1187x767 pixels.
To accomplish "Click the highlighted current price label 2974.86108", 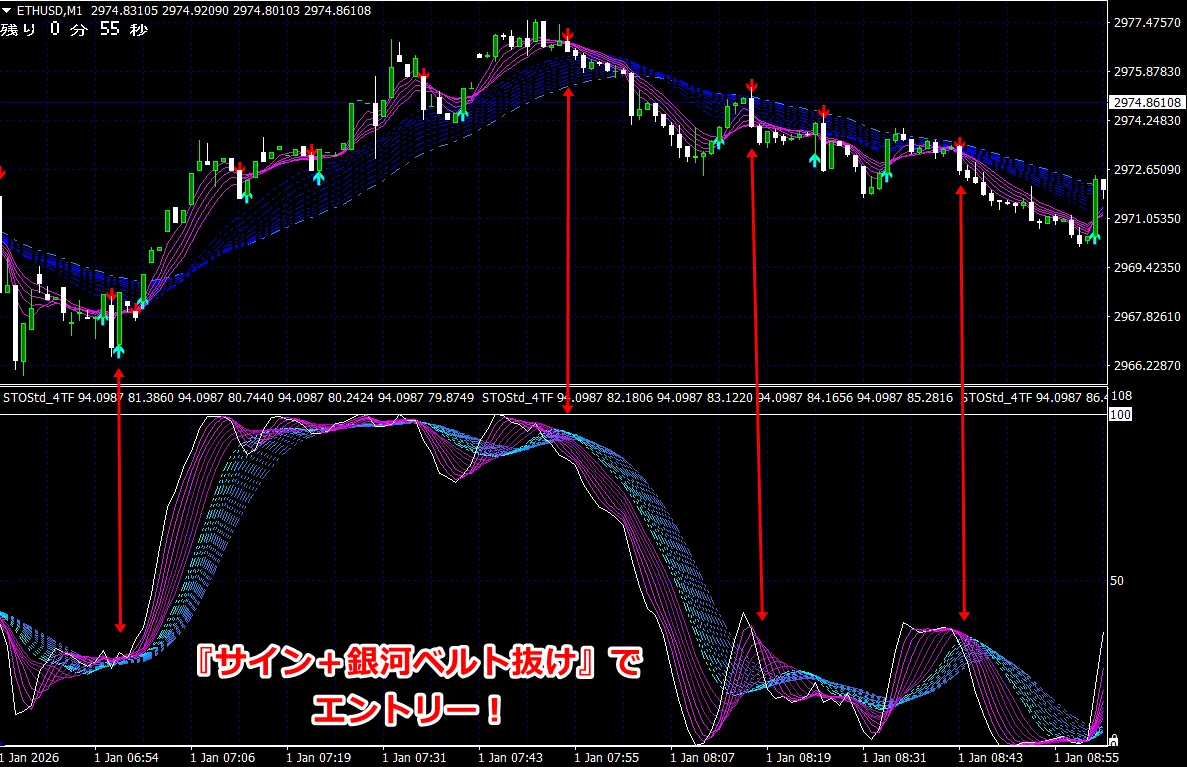I will 1147,103.
